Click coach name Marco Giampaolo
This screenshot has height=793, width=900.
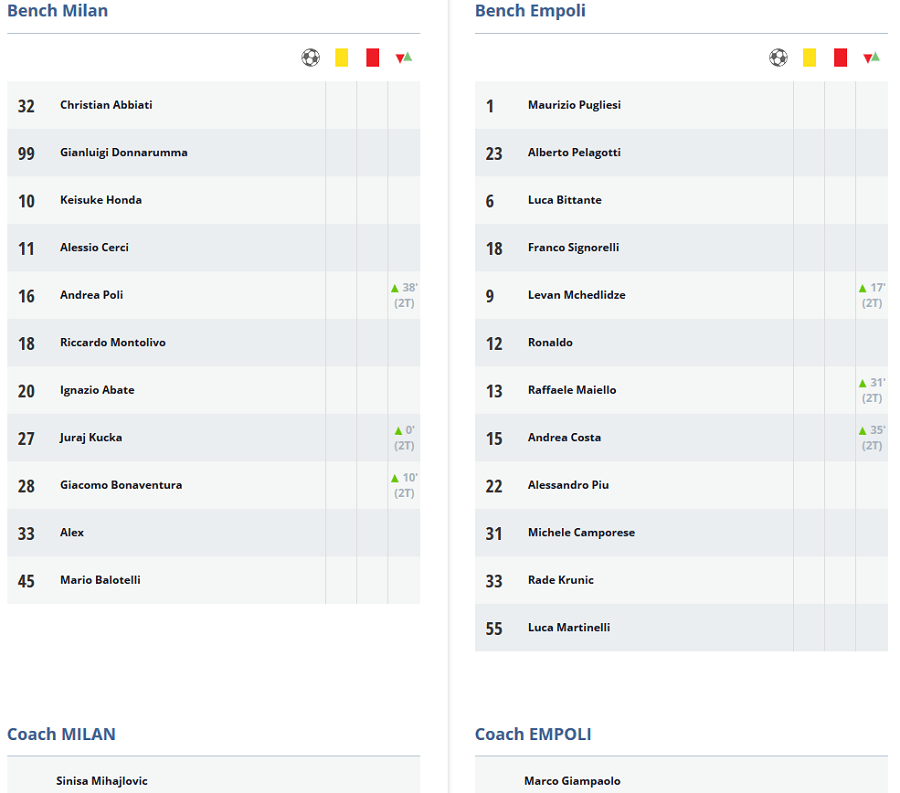[572, 781]
